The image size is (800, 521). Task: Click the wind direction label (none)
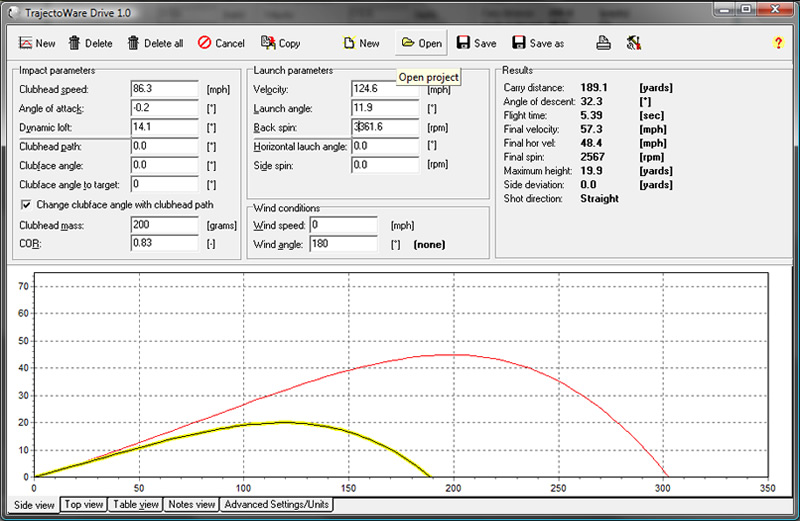429,244
